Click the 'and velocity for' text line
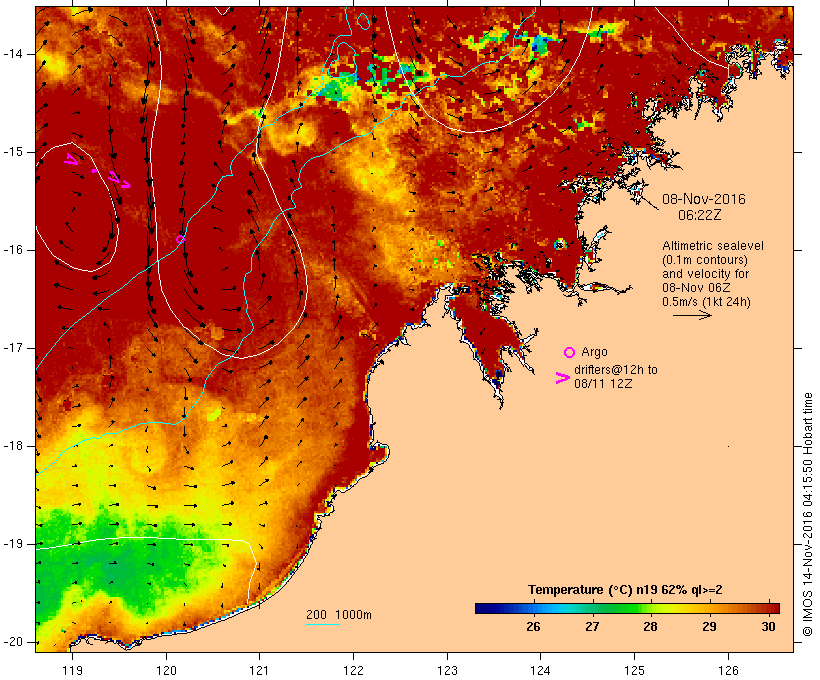Viewport: 820px width, 680px height. (705, 274)
